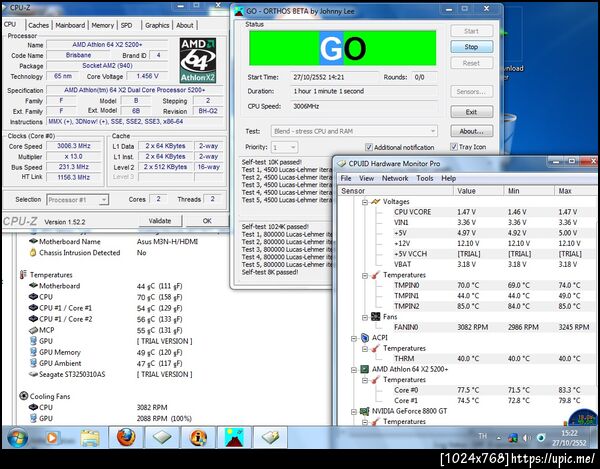Switch to Firefox in the taskbar
The height and width of the screenshot is (469, 600).
(x=126, y=437)
